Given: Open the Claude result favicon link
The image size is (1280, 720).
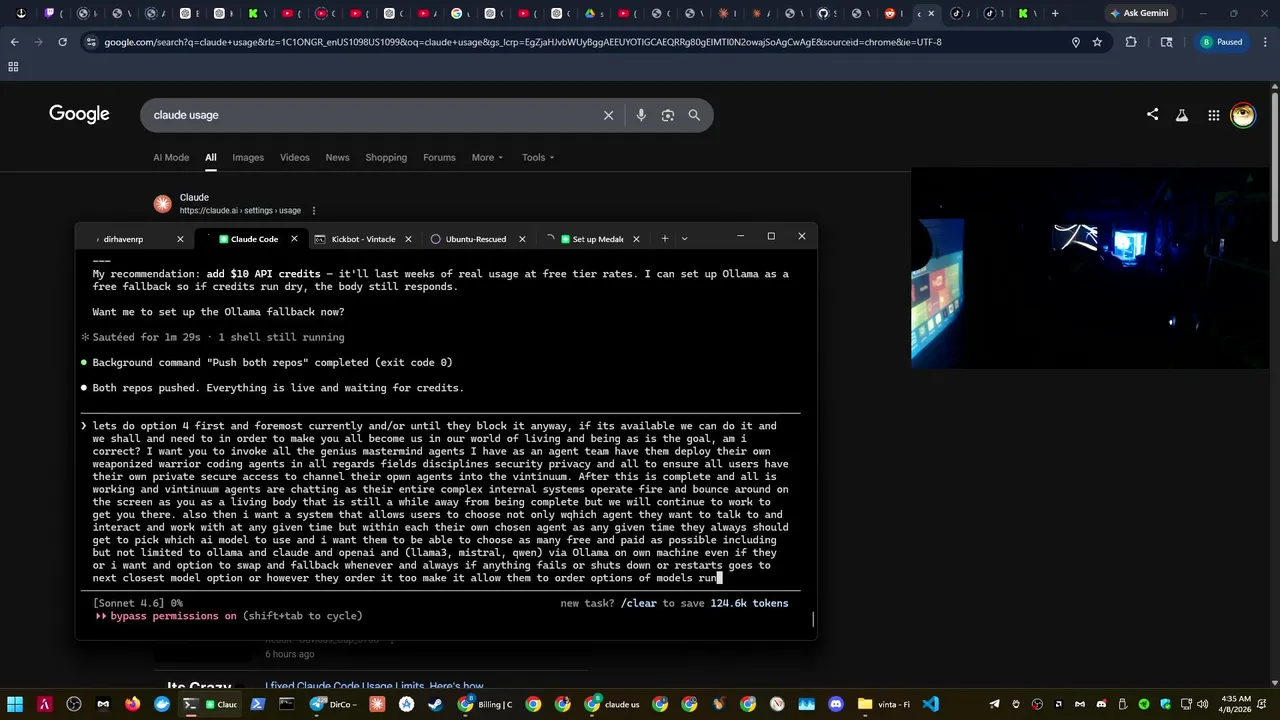Looking at the screenshot, I should [163, 204].
